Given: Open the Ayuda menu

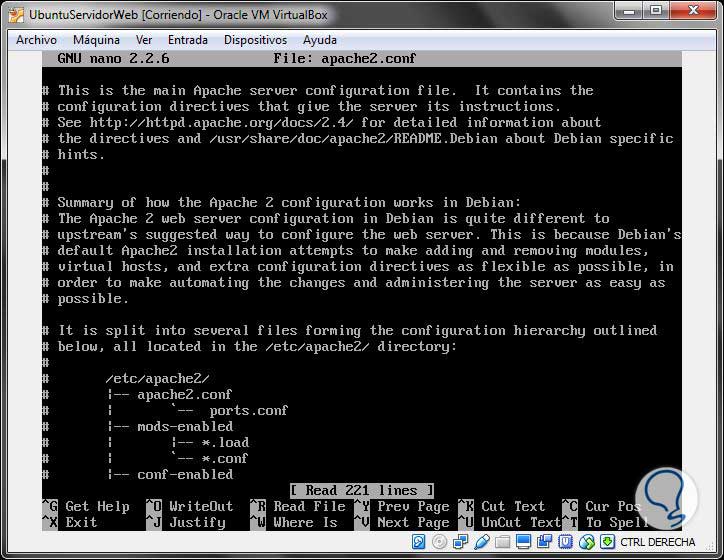Looking at the screenshot, I should [x=320, y=40].
